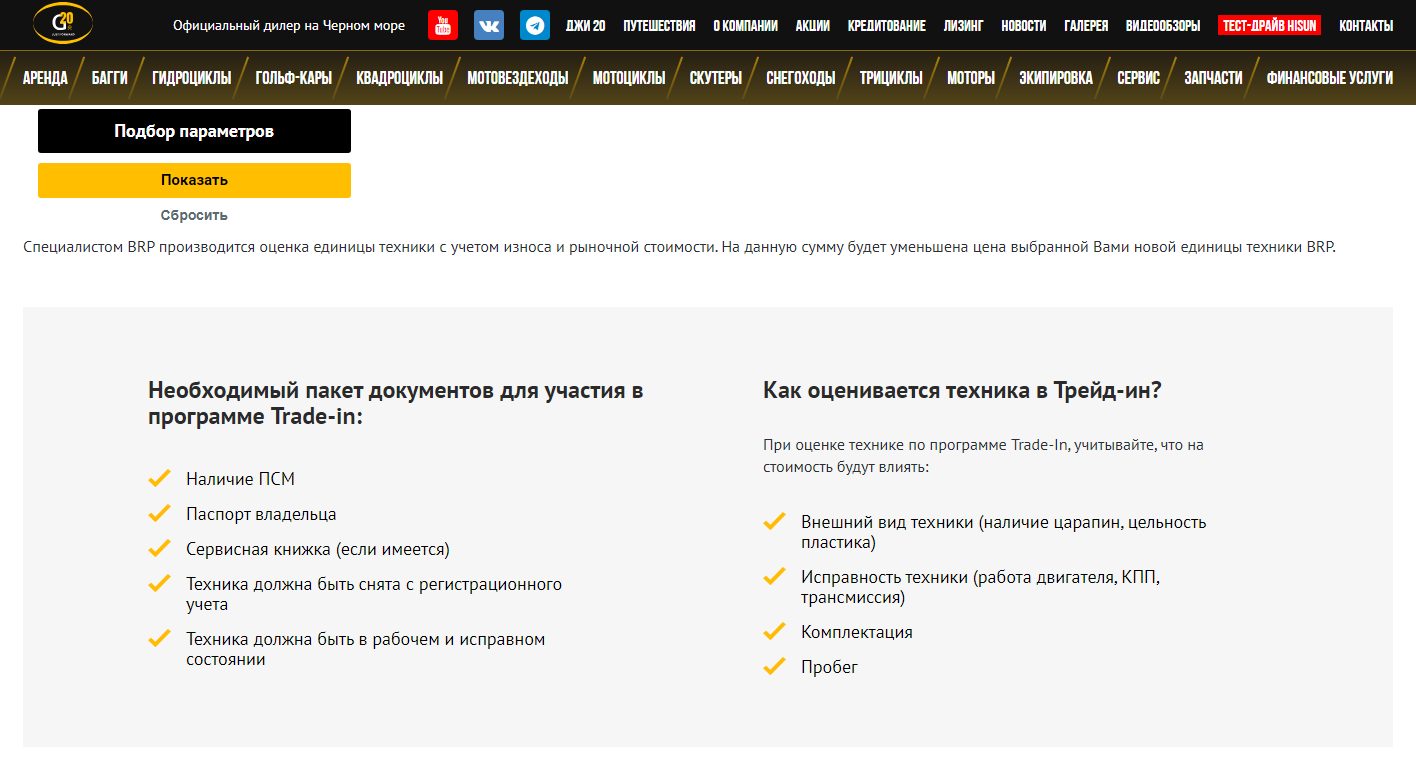Open the G20 logo home link
Screen dimensions: 1416x761
tap(62, 24)
